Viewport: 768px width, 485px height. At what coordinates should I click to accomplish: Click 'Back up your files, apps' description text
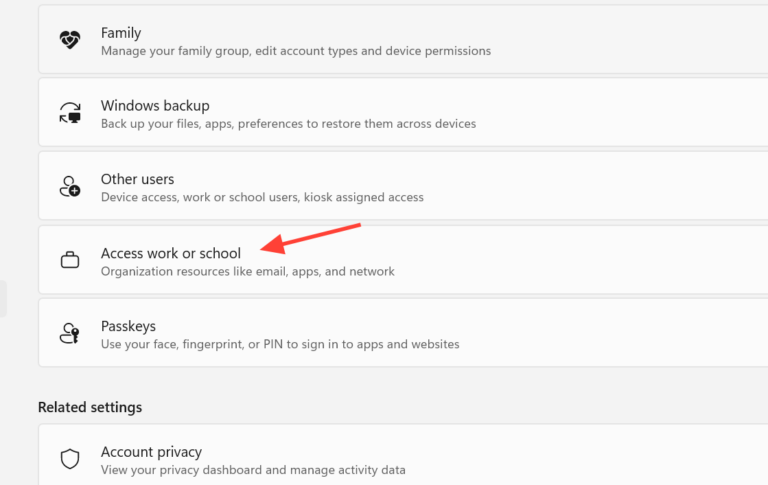coord(288,123)
